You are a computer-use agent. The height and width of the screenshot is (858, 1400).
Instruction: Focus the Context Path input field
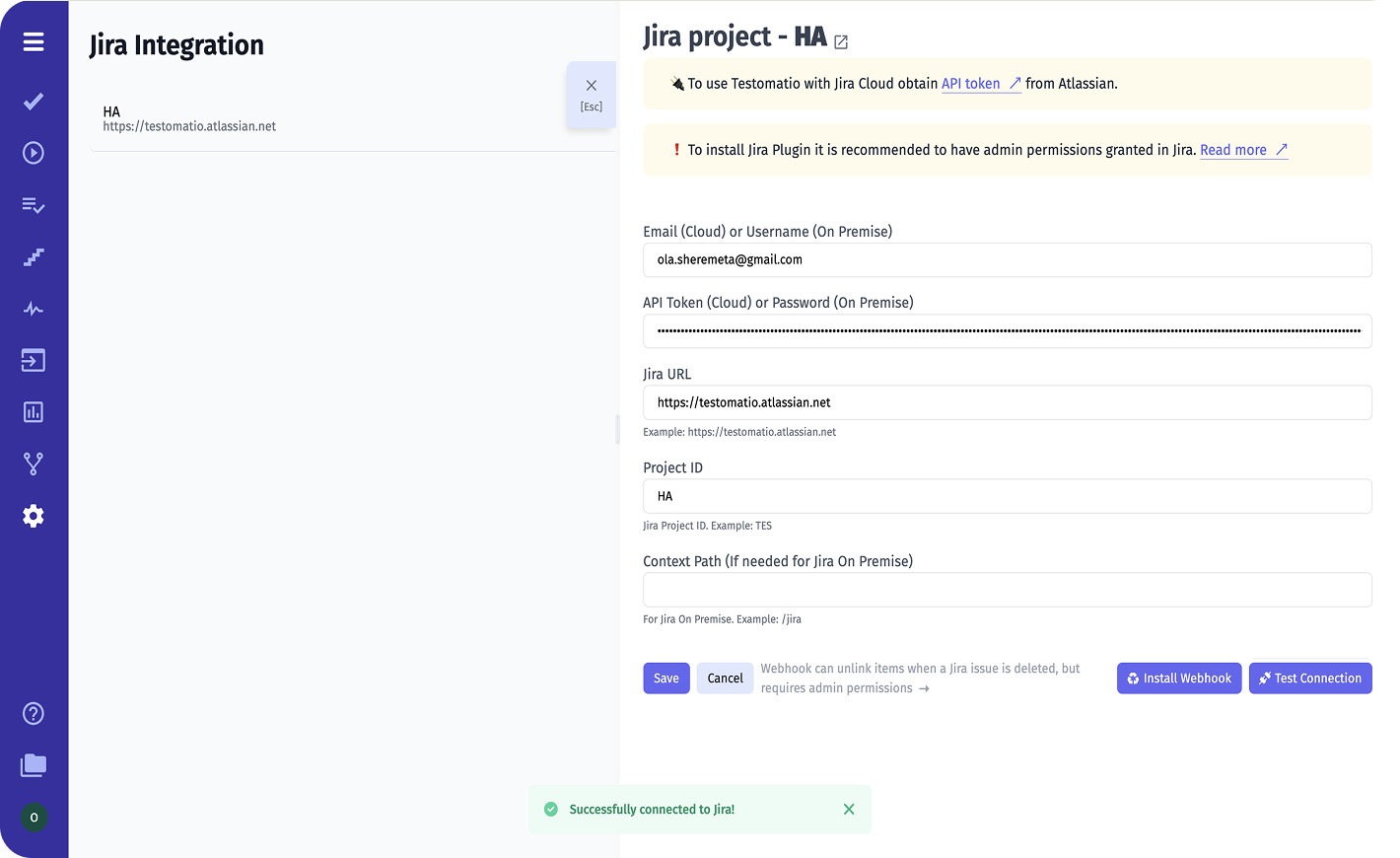pyautogui.click(x=1007, y=590)
